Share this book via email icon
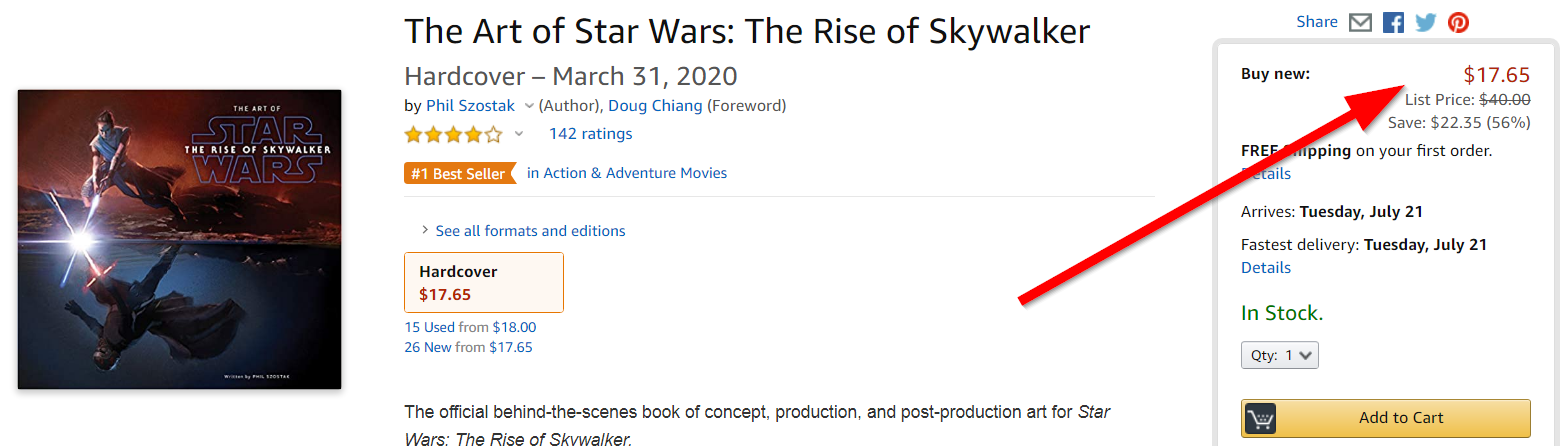 tap(1360, 22)
